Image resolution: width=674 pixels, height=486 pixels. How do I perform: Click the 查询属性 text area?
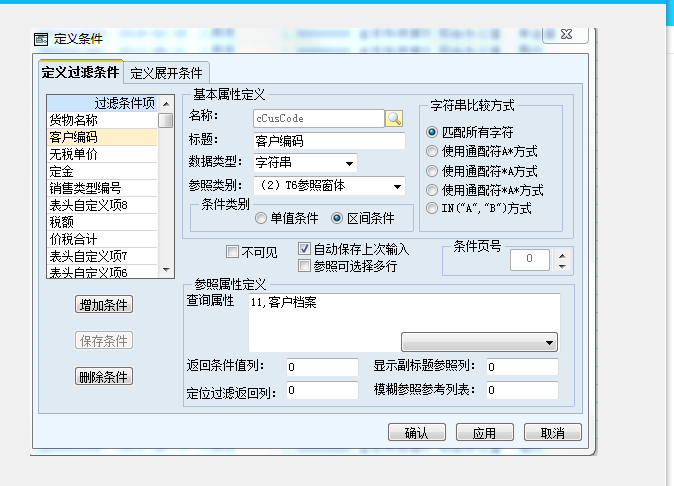click(x=404, y=322)
